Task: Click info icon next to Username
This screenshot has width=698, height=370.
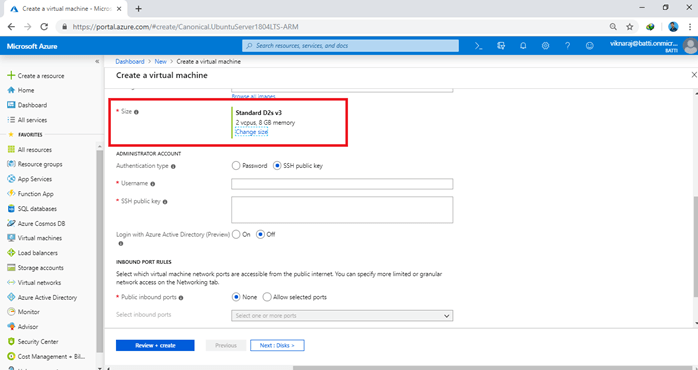Action: (x=152, y=184)
